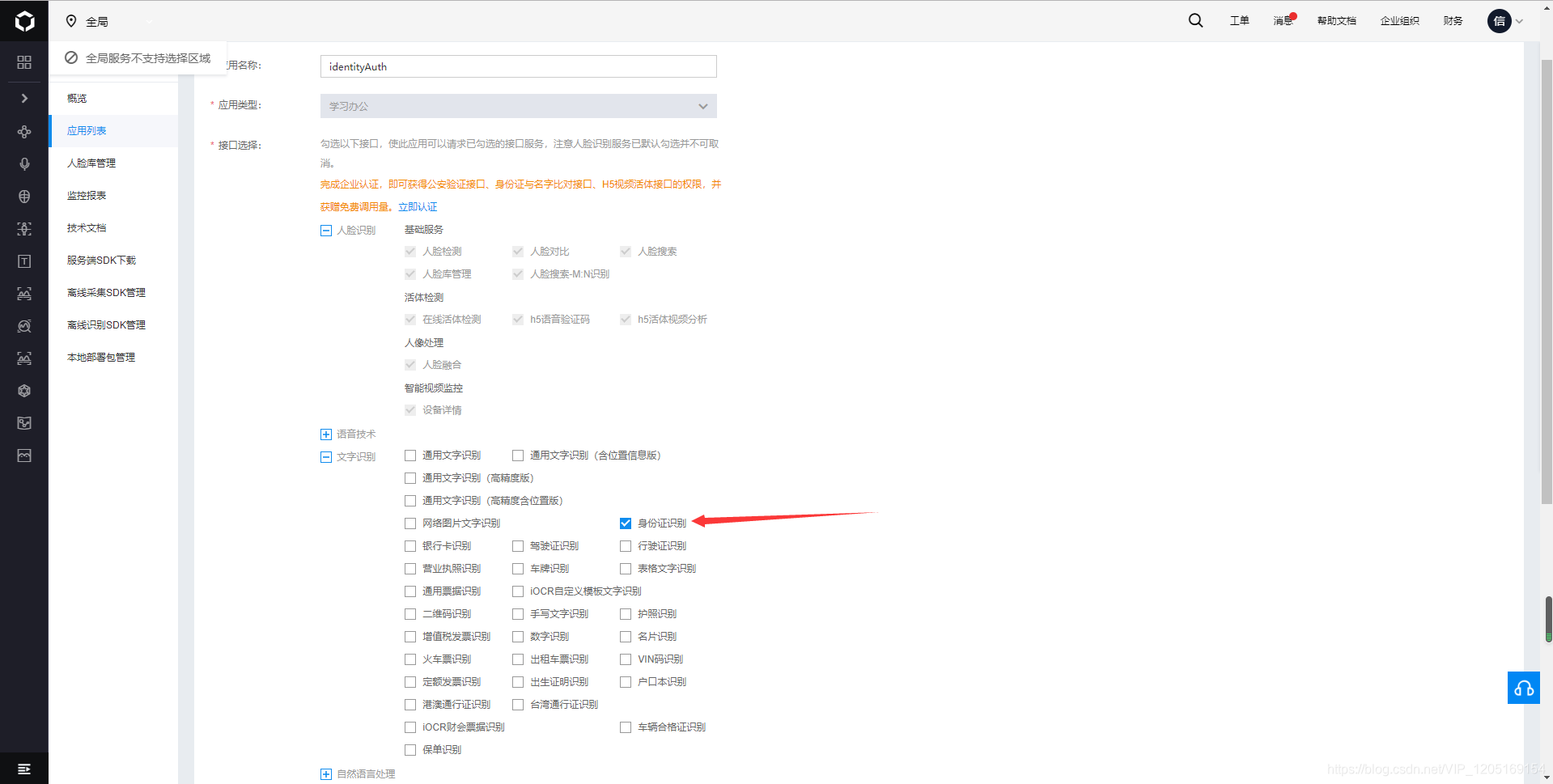Open the 应用类型 dropdown
The height and width of the screenshot is (784, 1553).
517,106
